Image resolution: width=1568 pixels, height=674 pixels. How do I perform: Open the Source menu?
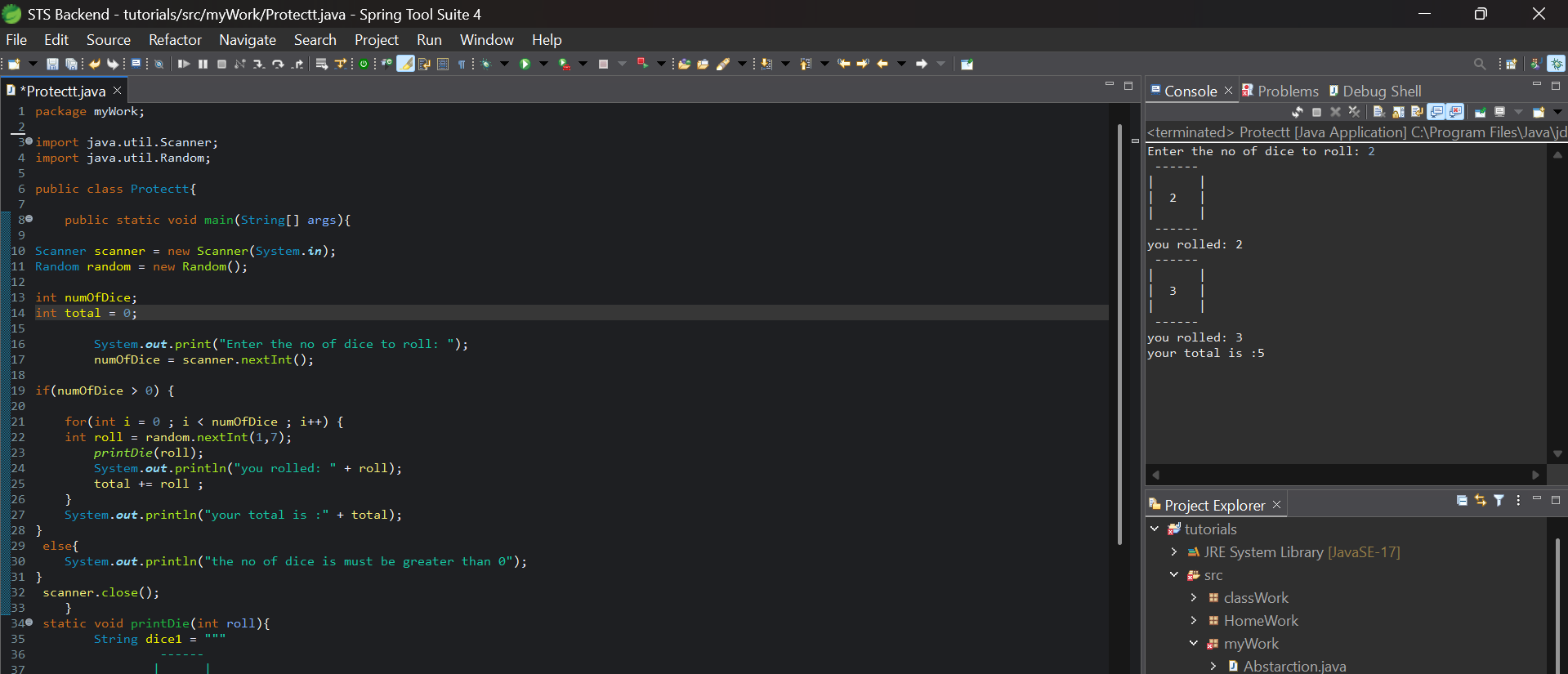point(109,39)
